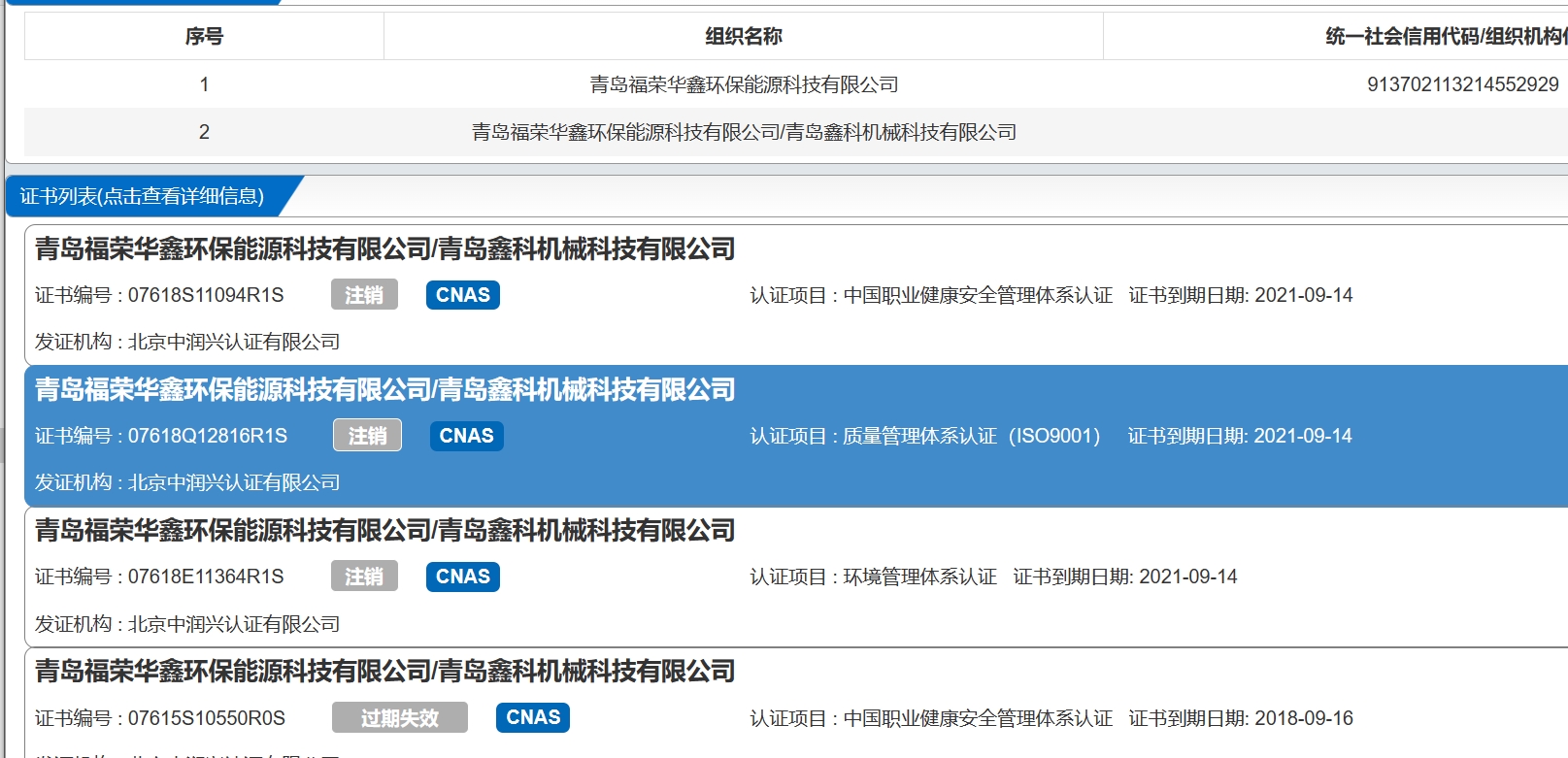1568x758 pixels.
Task: Open the 证书列表 tab header
Action: pyautogui.click(x=143, y=196)
